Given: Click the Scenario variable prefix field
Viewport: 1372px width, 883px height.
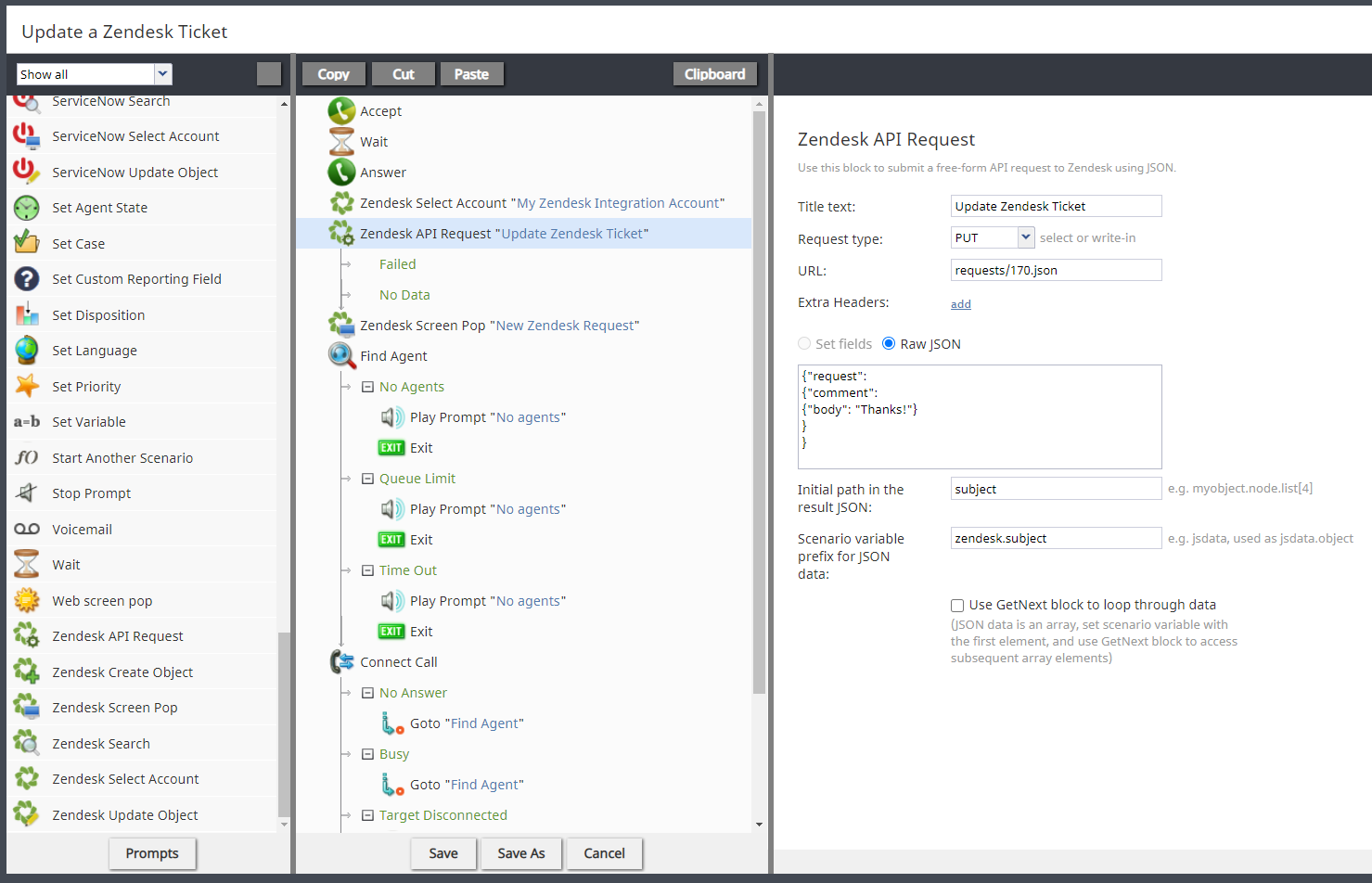Looking at the screenshot, I should tap(1057, 538).
